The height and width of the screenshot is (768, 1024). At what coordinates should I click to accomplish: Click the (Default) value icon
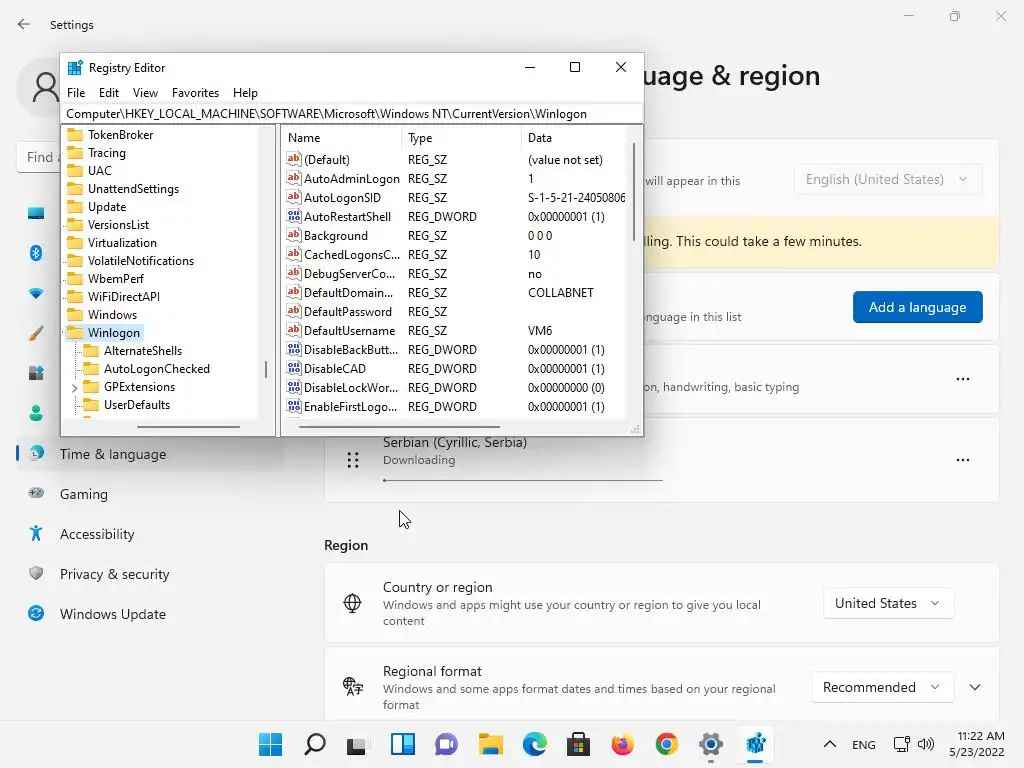click(x=294, y=159)
